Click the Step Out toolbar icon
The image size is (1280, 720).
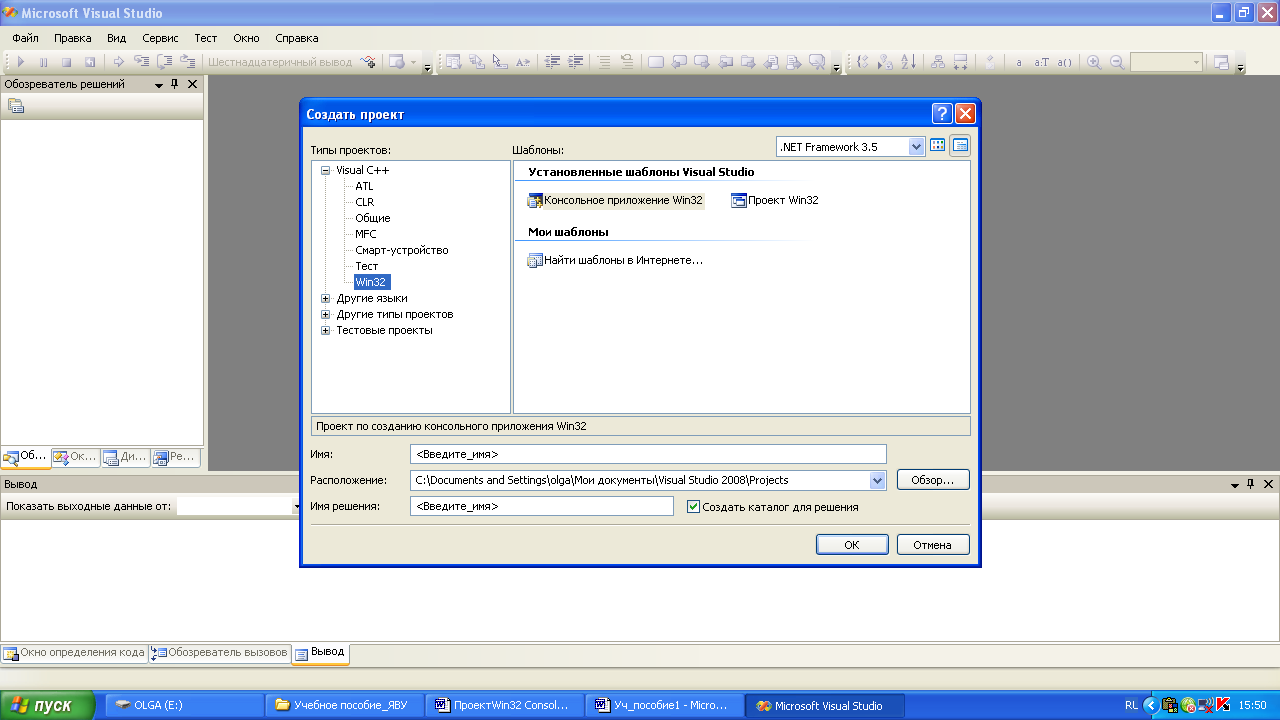pyautogui.click(x=187, y=62)
